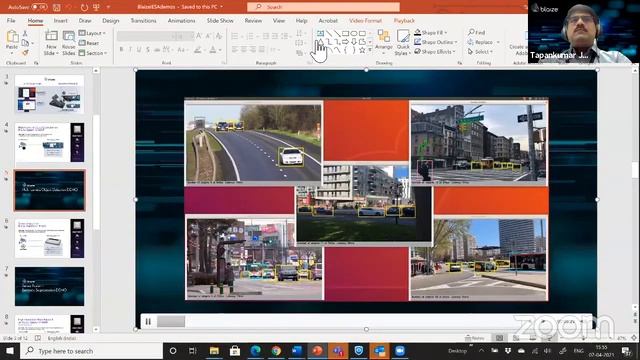Select the right arrow shape in gallery

346,42
